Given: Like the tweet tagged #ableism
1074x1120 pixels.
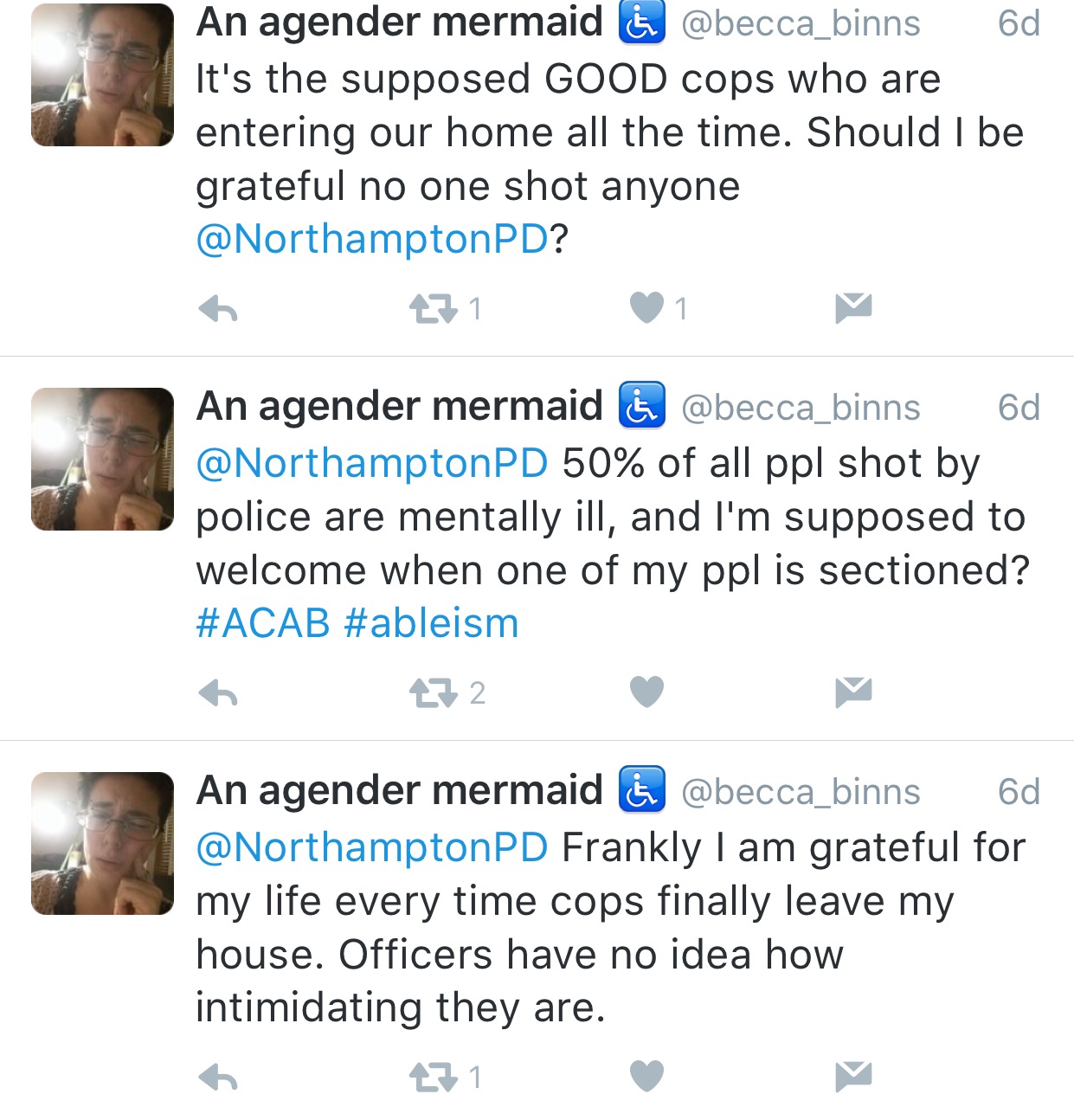Looking at the screenshot, I should pyautogui.click(x=646, y=692).
